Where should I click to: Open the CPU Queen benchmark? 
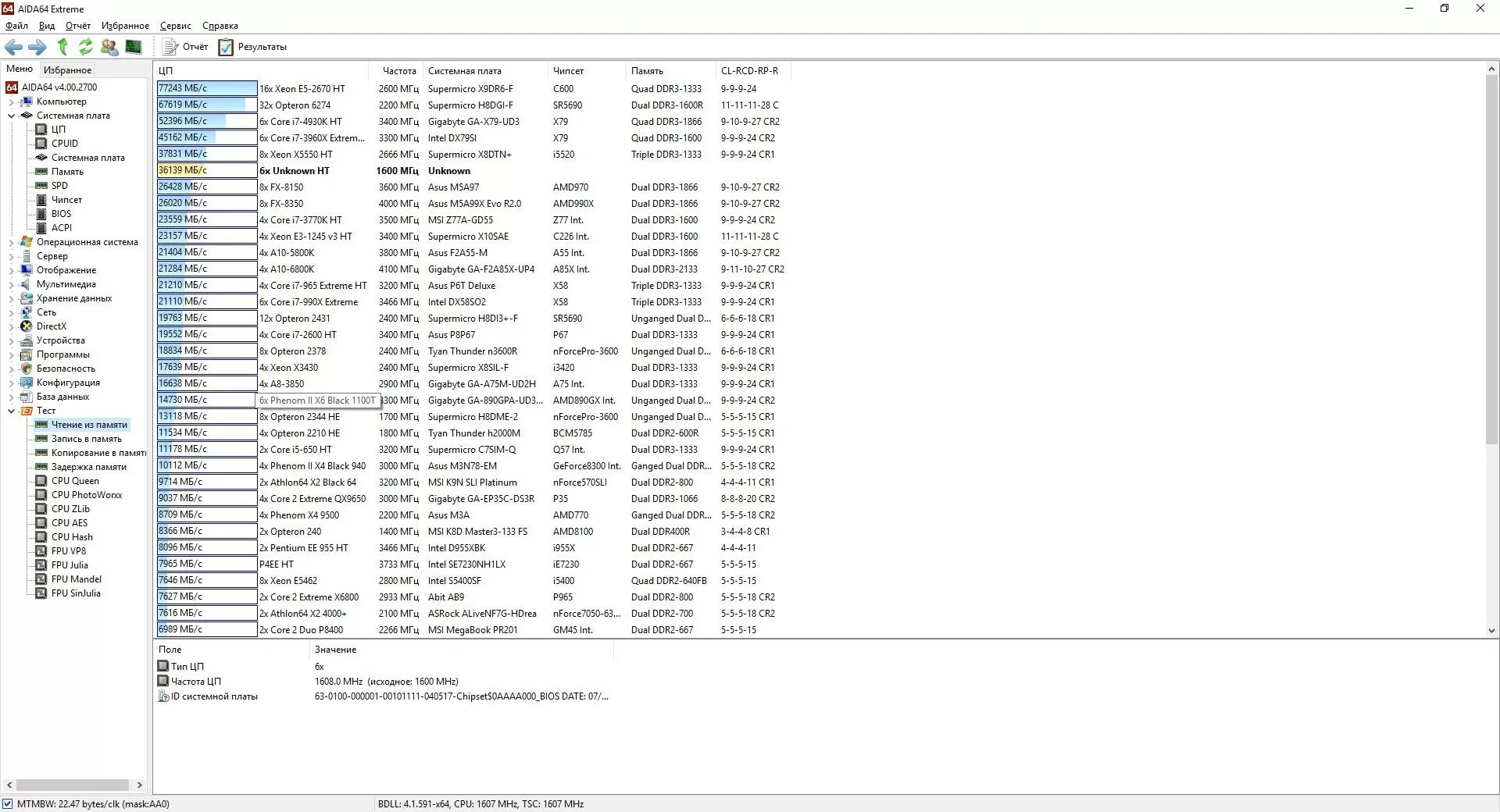pyautogui.click(x=75, y=481)
